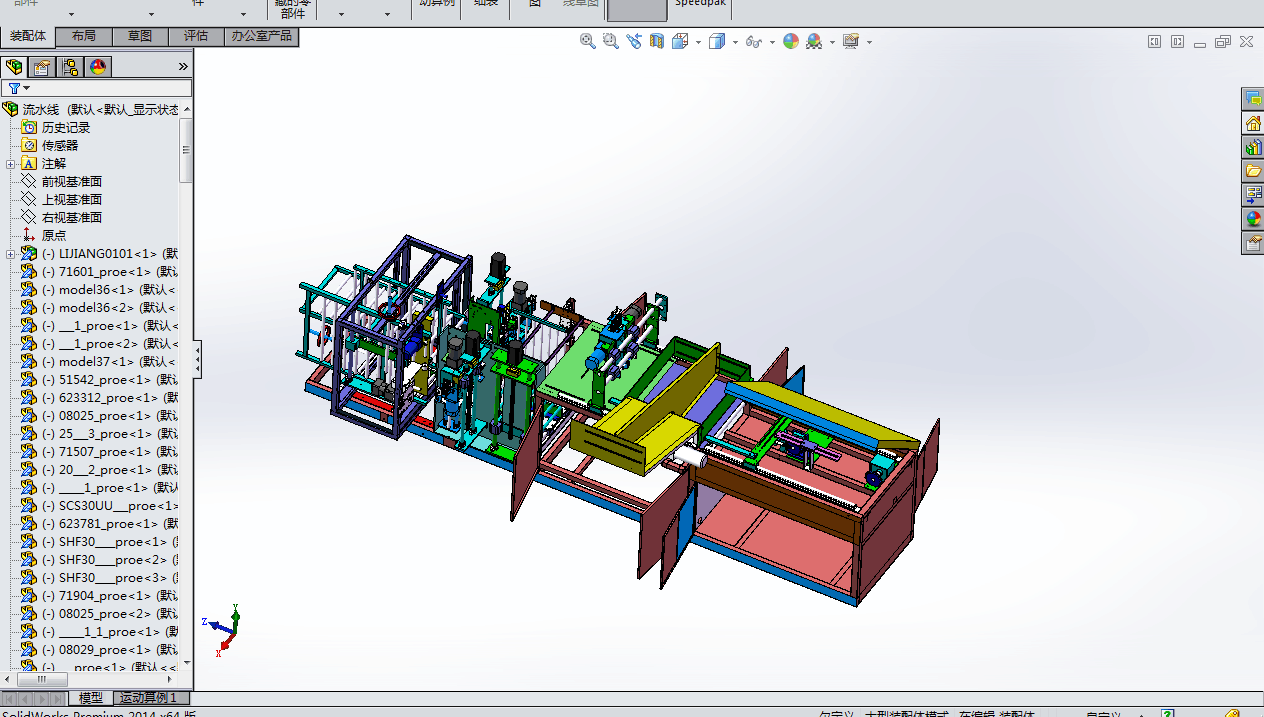Open the PropertyManager tab icon
The height and width of the screenshot is (717, 1264).
pyautogui.click(x=42, y=67)
